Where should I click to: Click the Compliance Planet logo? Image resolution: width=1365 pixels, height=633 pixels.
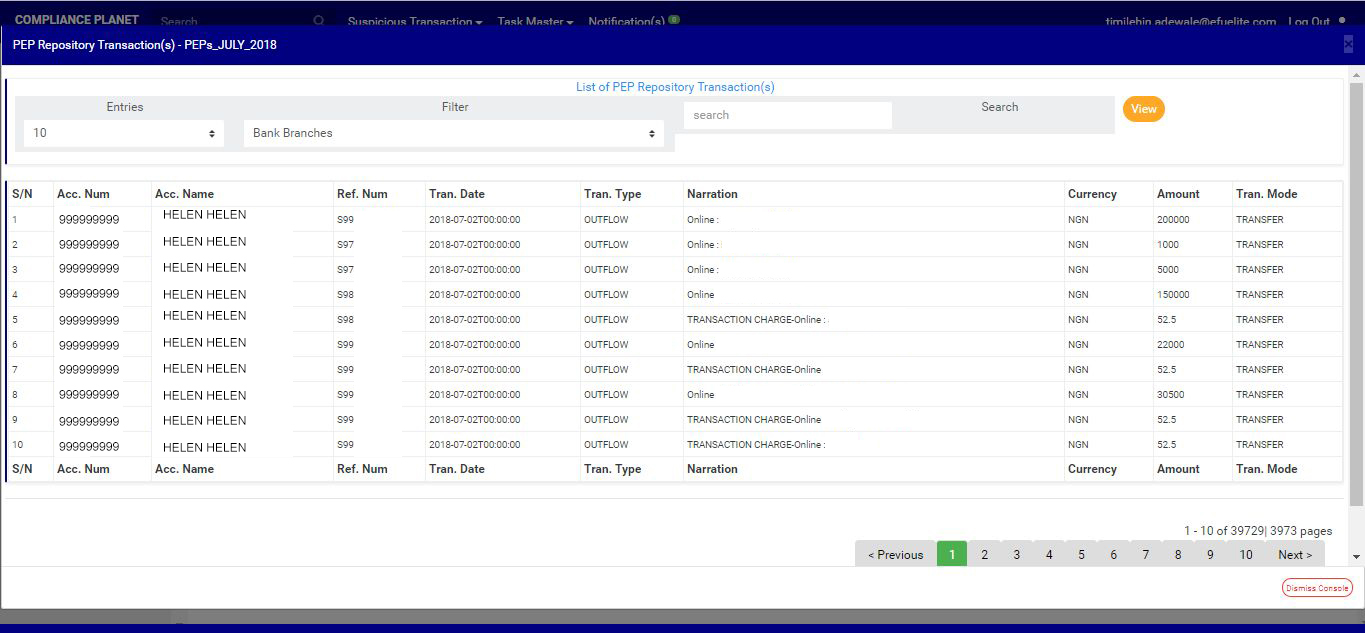tap(77, 20)
